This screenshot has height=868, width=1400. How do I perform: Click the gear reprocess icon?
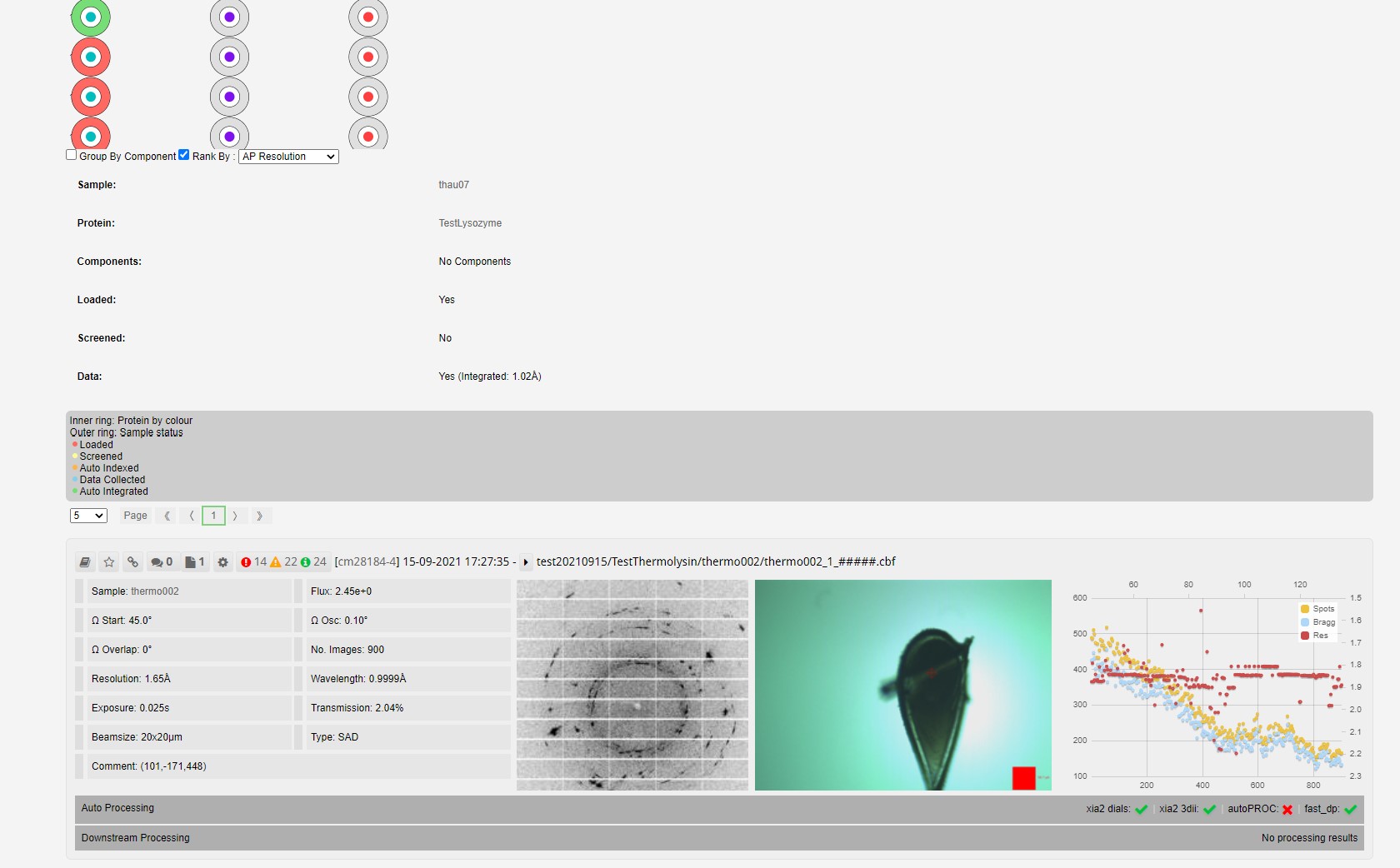pos(222,562)
